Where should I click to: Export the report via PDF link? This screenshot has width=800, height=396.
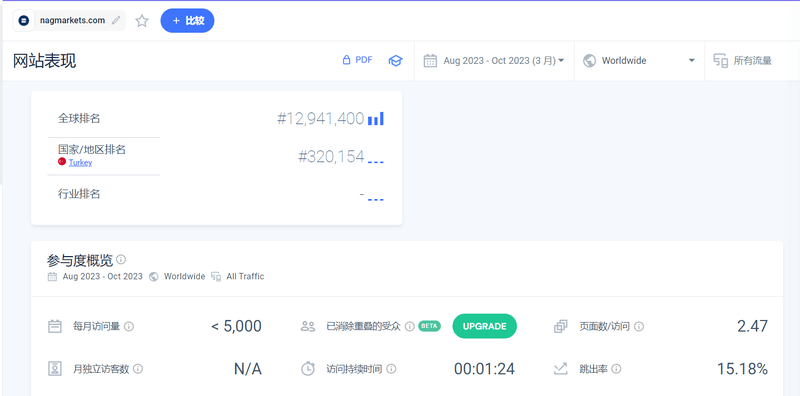click(357, 60)
